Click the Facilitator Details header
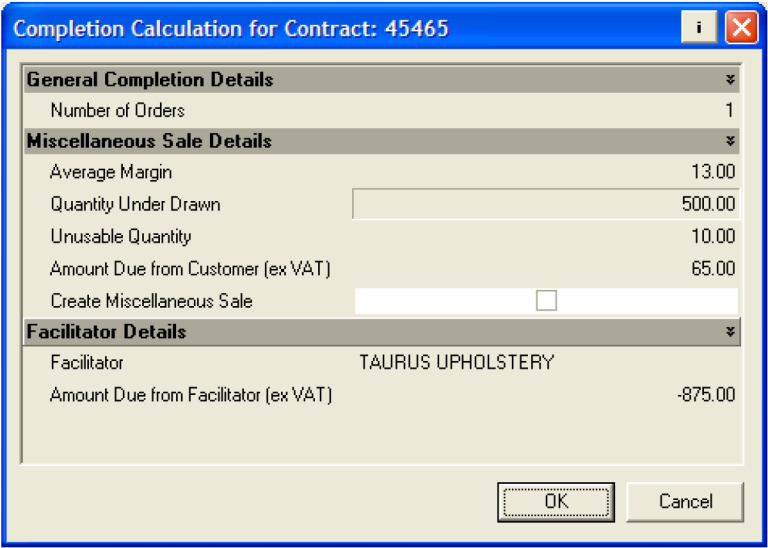This screenshot has width=768, height=548. click(x=107, y=332)
